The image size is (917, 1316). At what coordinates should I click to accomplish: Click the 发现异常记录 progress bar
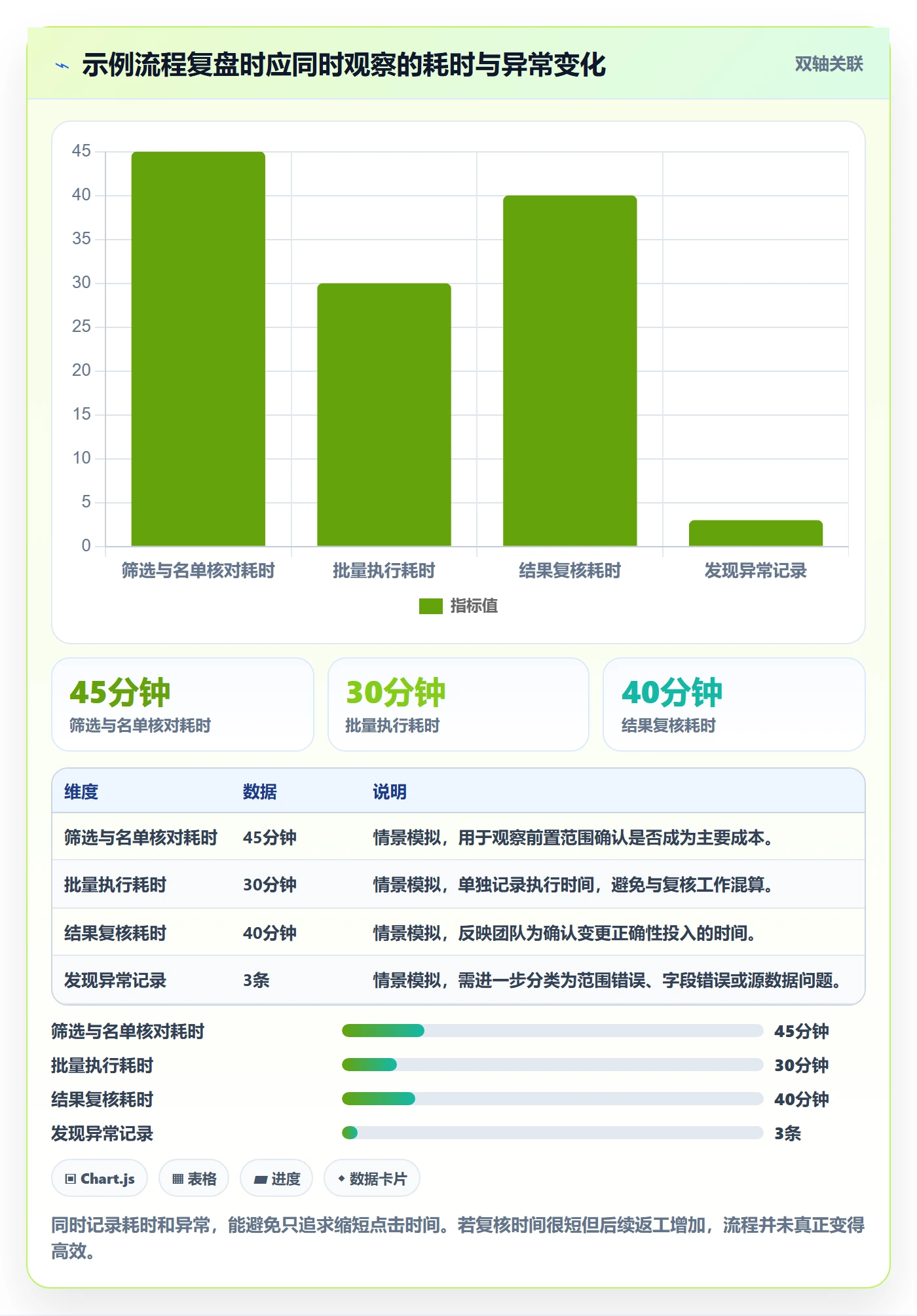click(552, 1133)
